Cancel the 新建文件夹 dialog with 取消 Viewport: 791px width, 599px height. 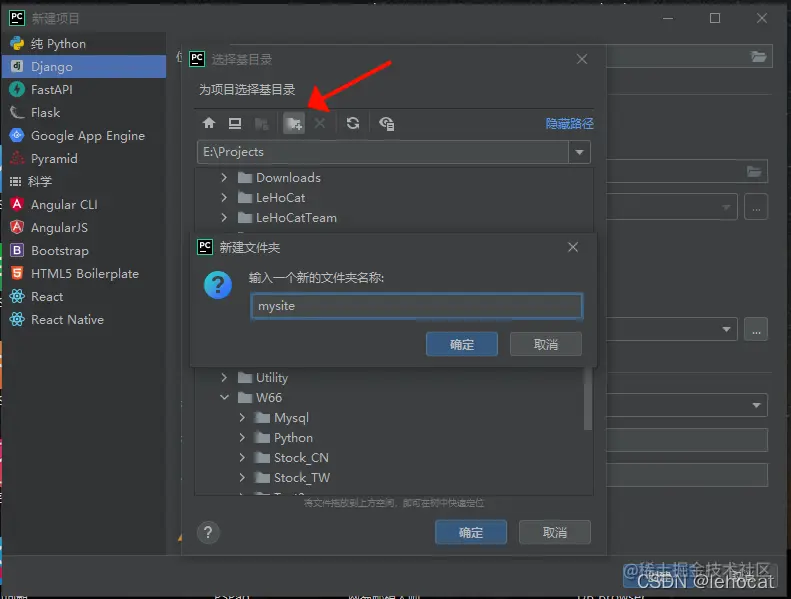coord(546,344)
